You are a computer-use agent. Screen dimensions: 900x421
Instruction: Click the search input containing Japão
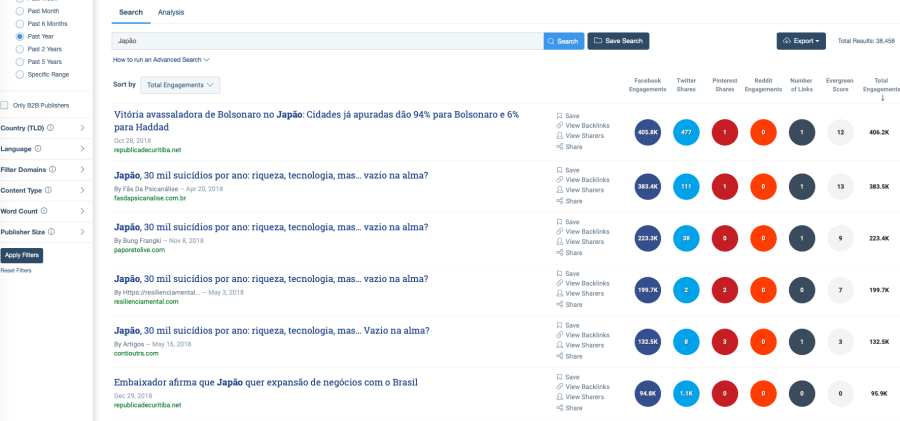tap(328, 41)
